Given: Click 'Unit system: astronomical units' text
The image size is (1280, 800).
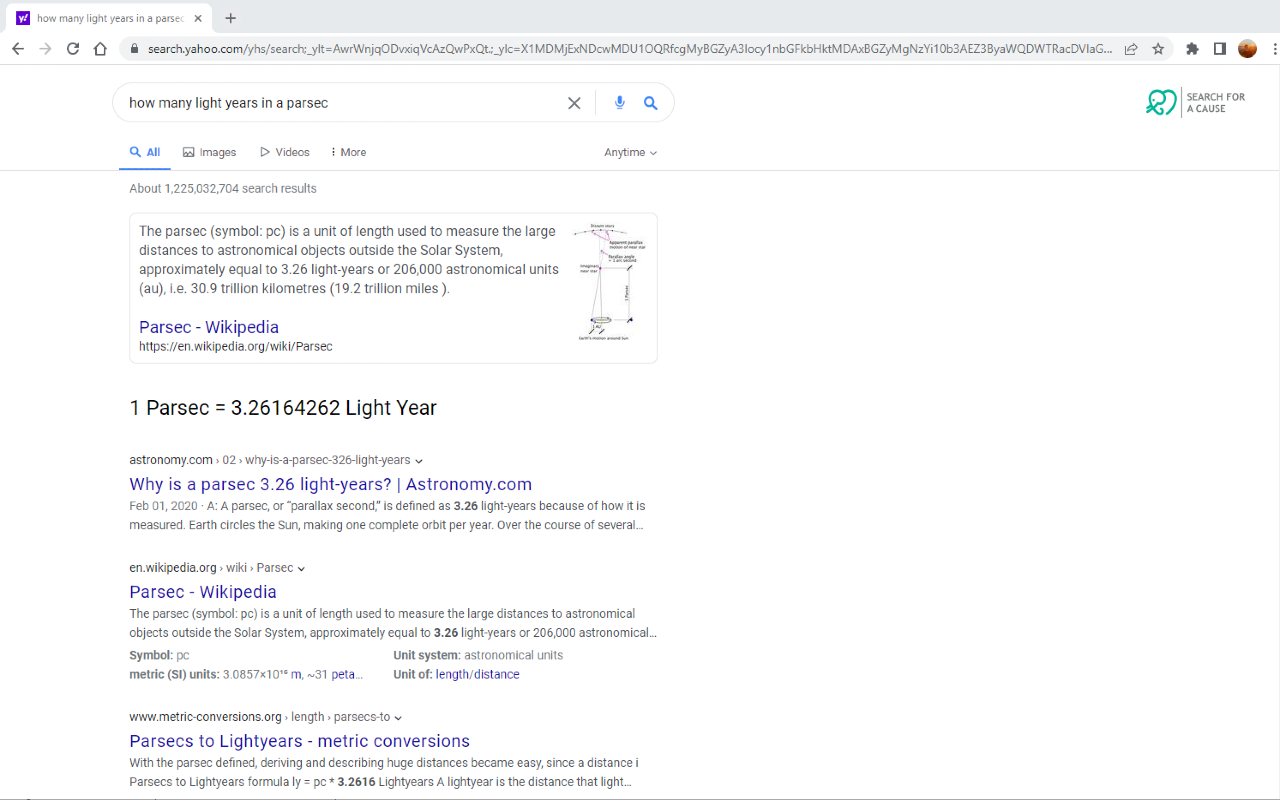Looking at the screenshot, I should pyautogui.click(x=478, y=655).
